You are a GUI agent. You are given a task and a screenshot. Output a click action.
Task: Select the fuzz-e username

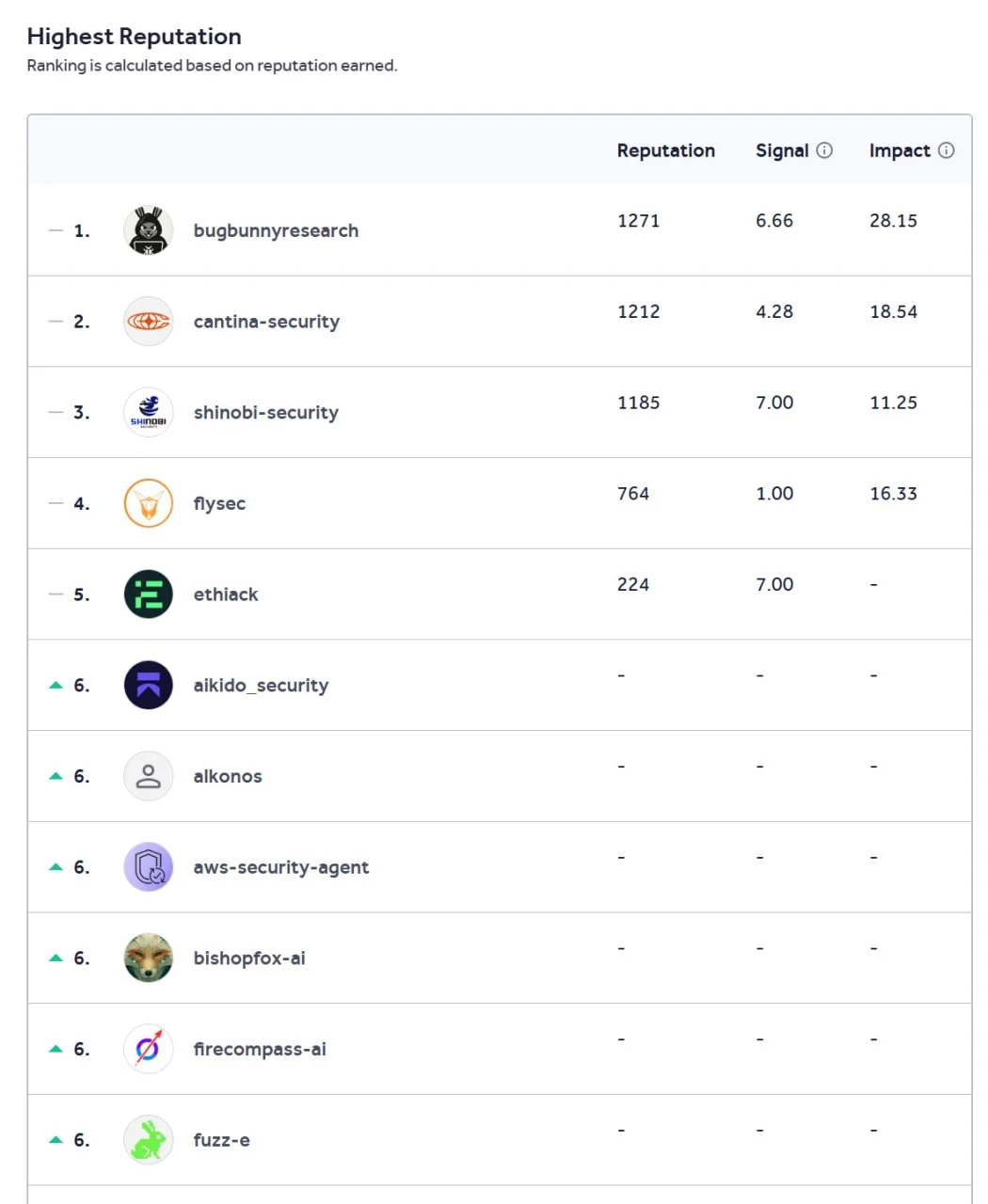point(222,1140)
